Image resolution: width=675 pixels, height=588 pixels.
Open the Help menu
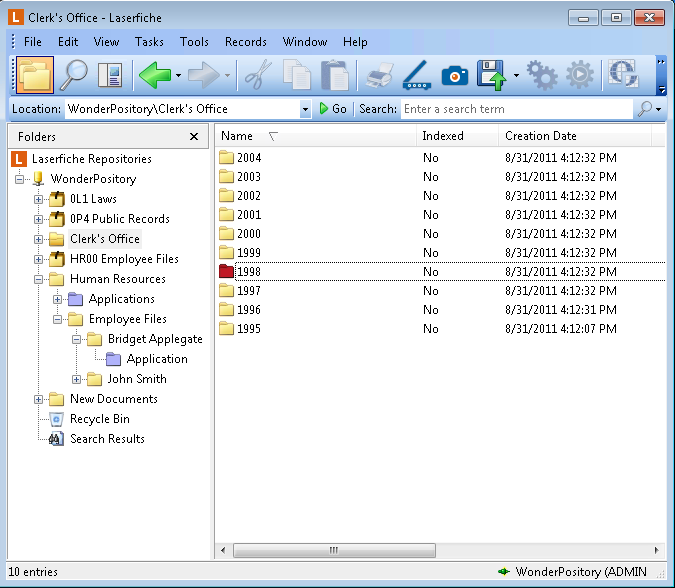coord(355,42)
